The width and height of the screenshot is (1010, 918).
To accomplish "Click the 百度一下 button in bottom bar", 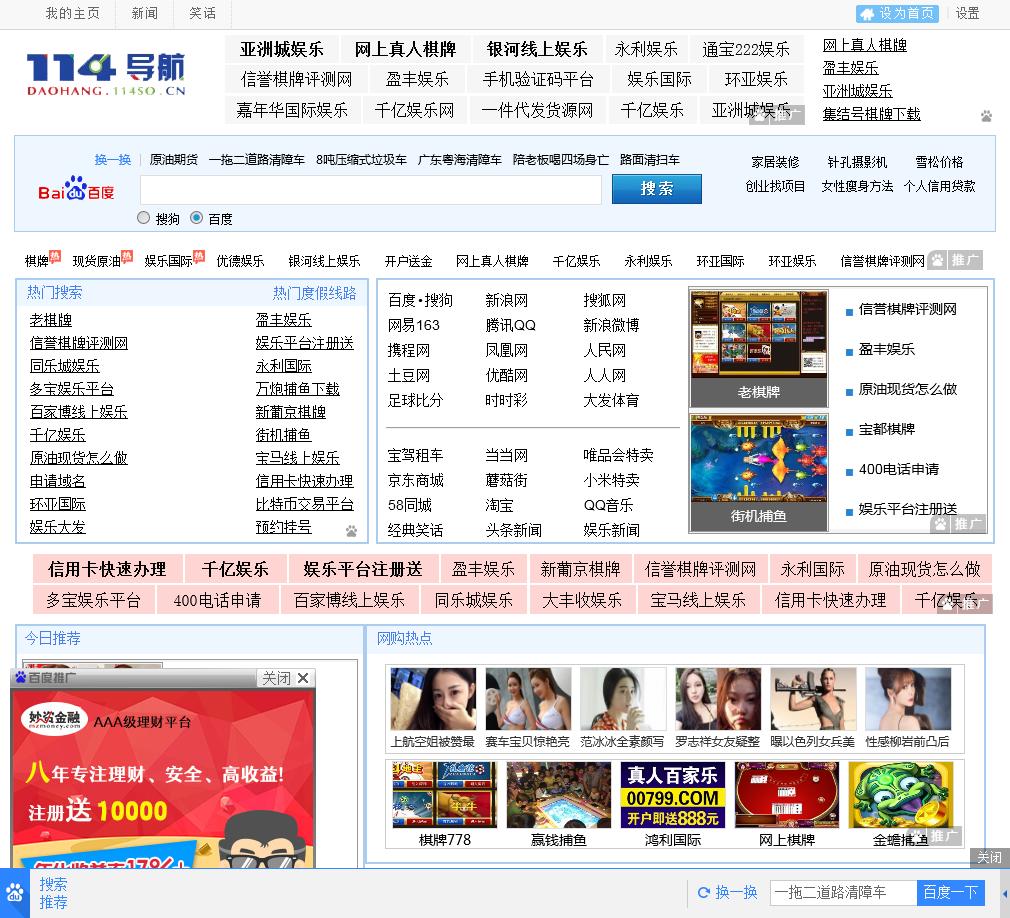I will [950, 892].
